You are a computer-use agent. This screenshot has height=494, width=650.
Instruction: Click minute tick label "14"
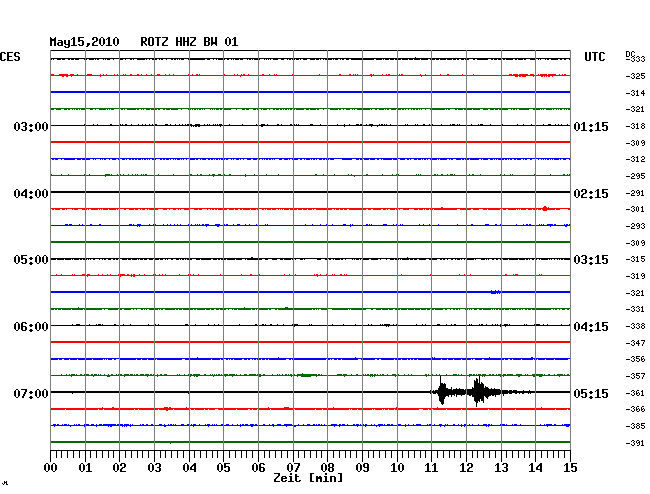[535, 467]
